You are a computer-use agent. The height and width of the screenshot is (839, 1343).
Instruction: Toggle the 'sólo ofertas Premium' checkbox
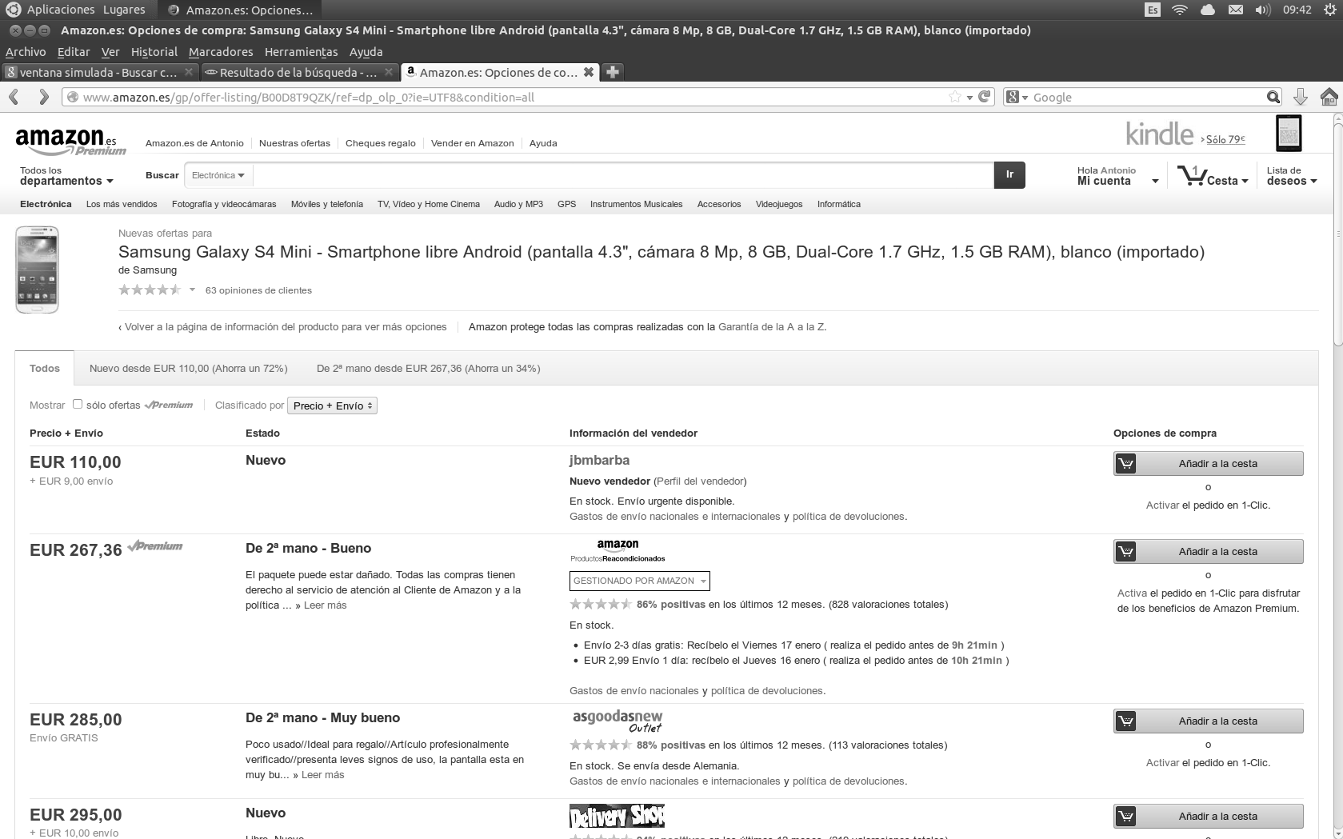pyautogui.click(x=78, y=405)
